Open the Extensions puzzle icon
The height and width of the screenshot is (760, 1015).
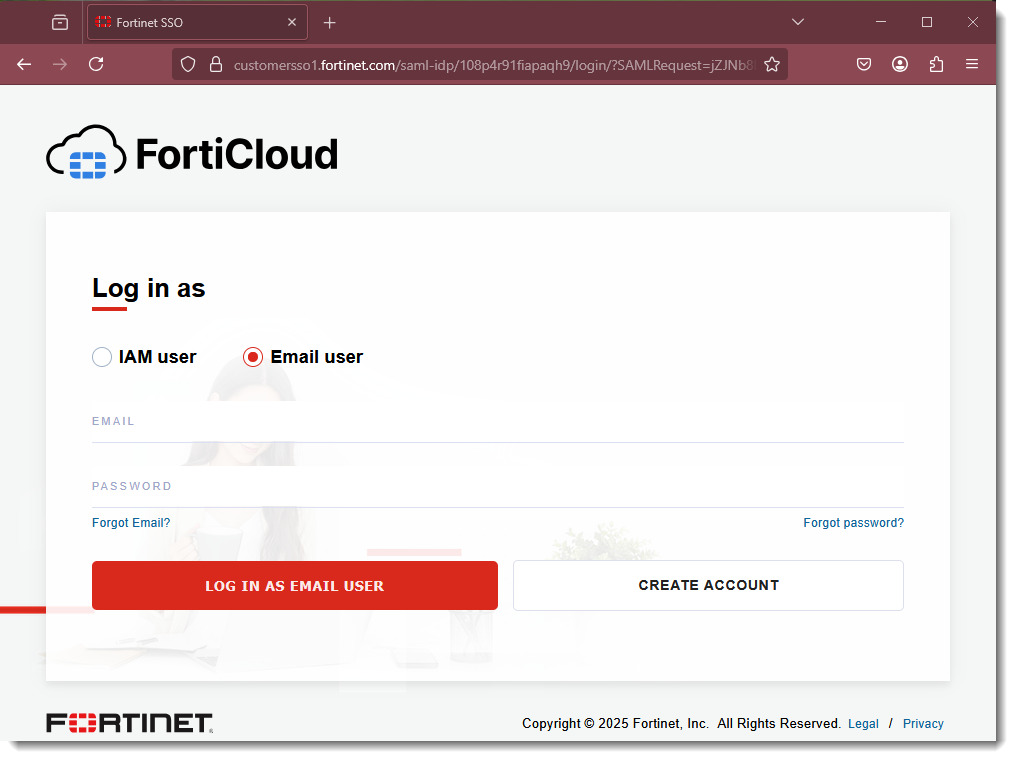[x=936, y=64]
